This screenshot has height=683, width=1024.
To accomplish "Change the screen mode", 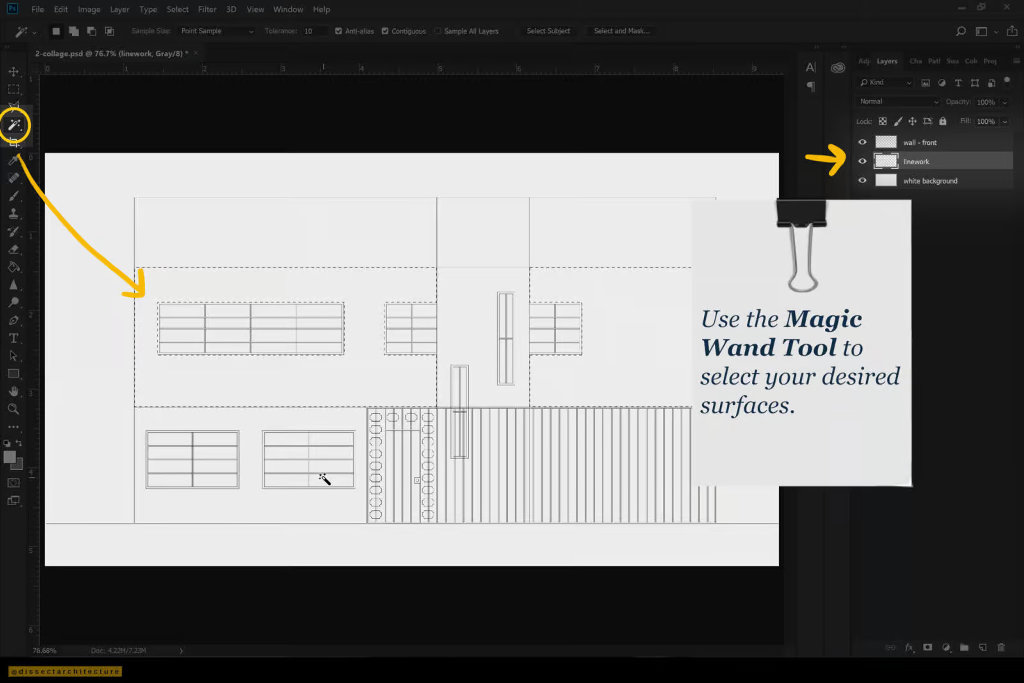I will pyautogui.click(x=13, y=501).
